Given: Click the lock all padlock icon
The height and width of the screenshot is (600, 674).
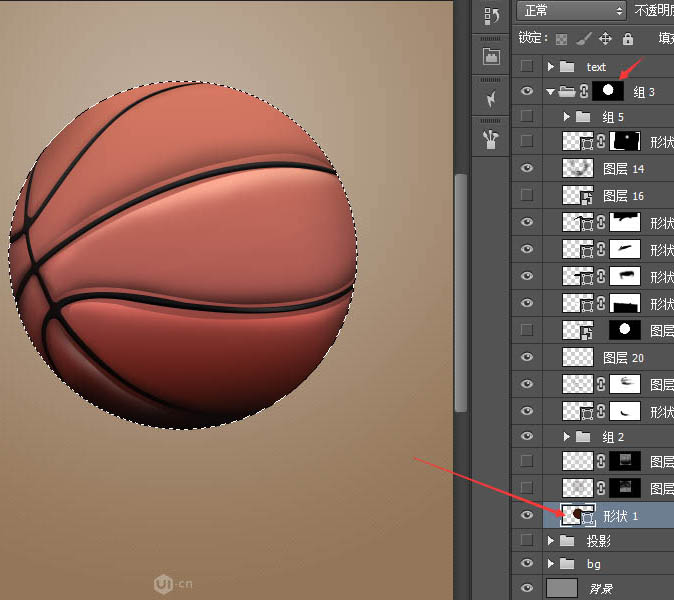Looking at the screenshot, I should 628,39.
